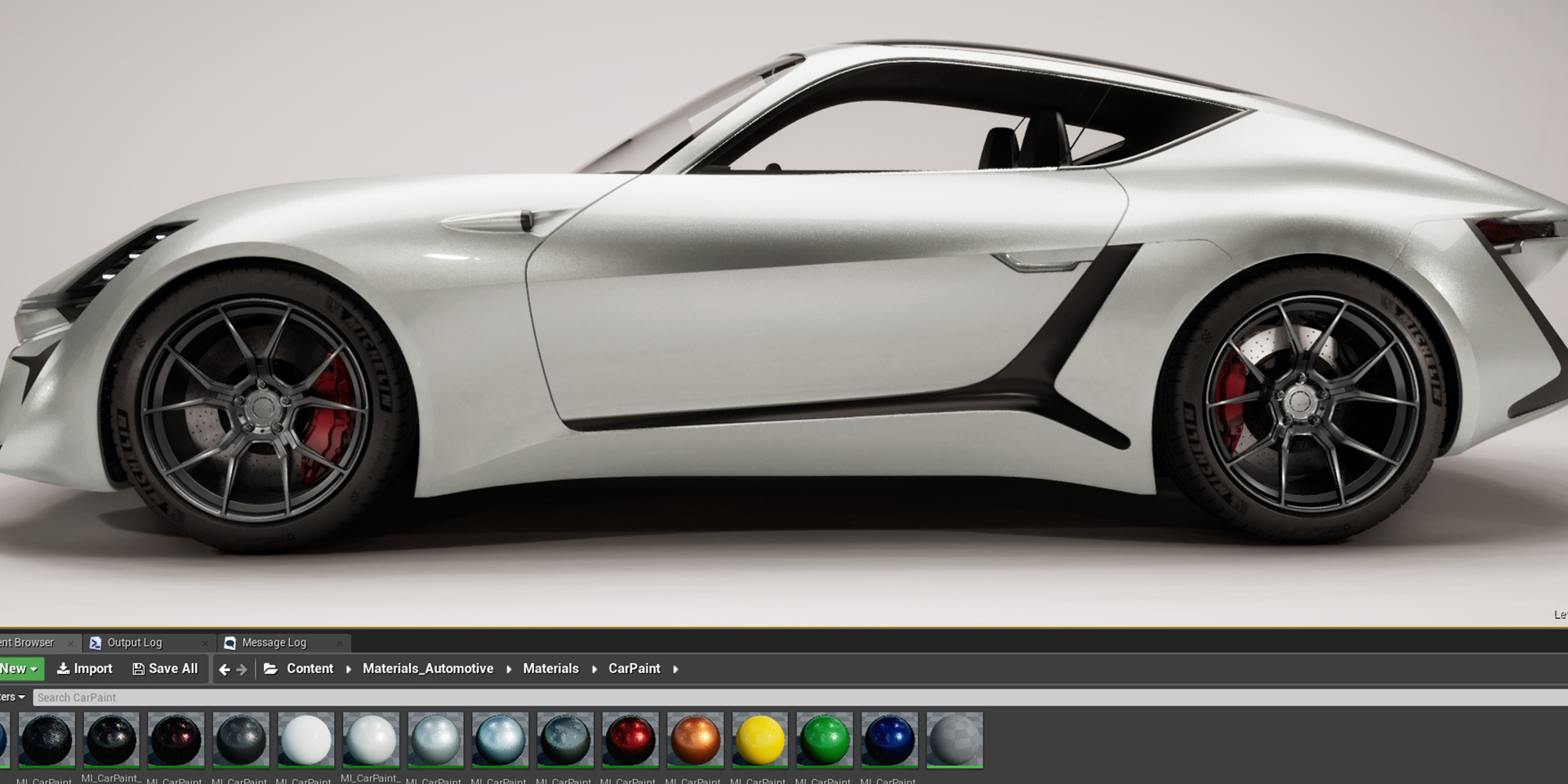The height and width of the screenshot is (784, 1568).
Task: Click the back navigation arrow in Content Browser
Action: [x=223, y=668]
